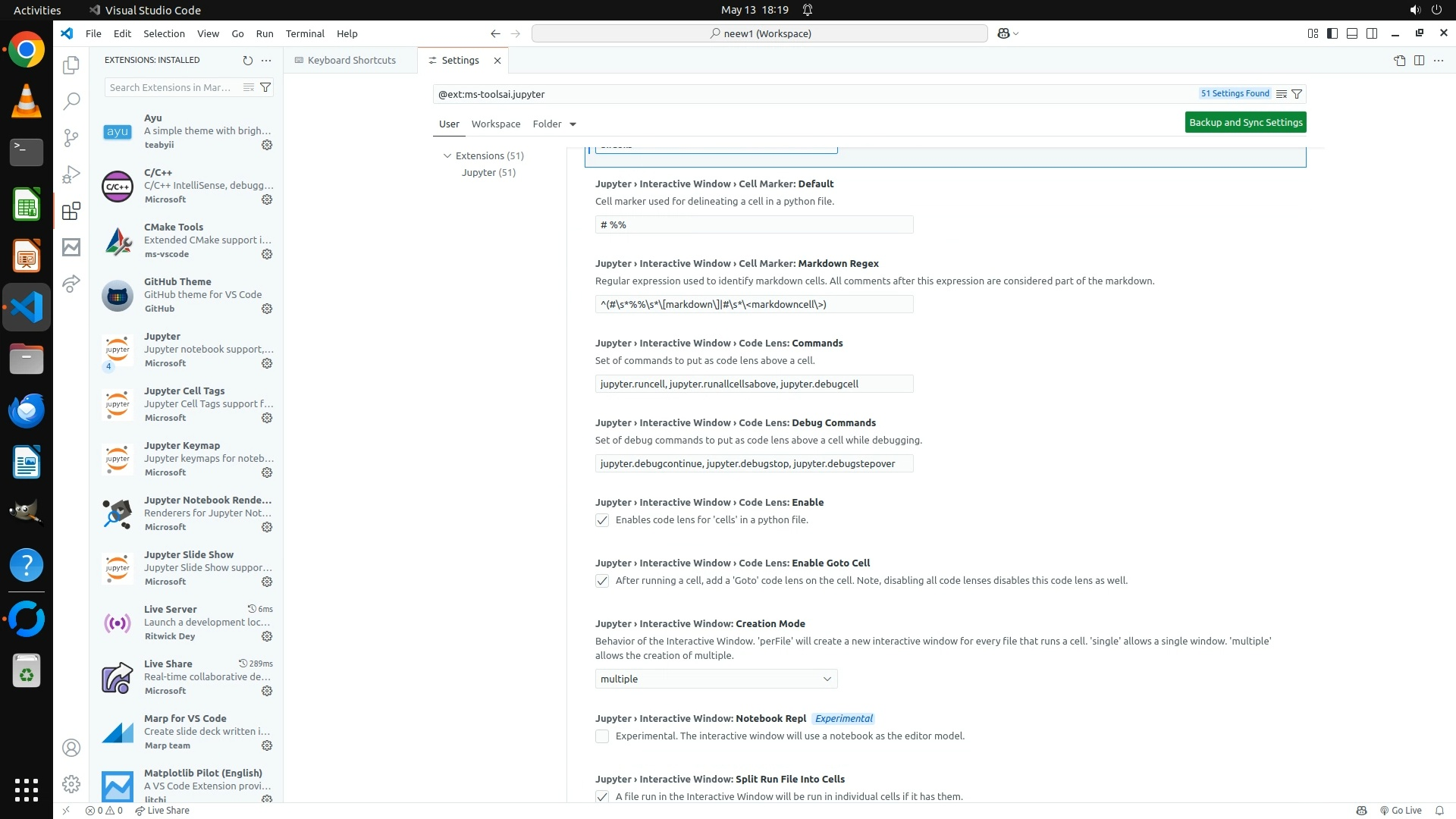Click Go Live in status bar
Screen dimensions: 1456x819
[1400, 810]
